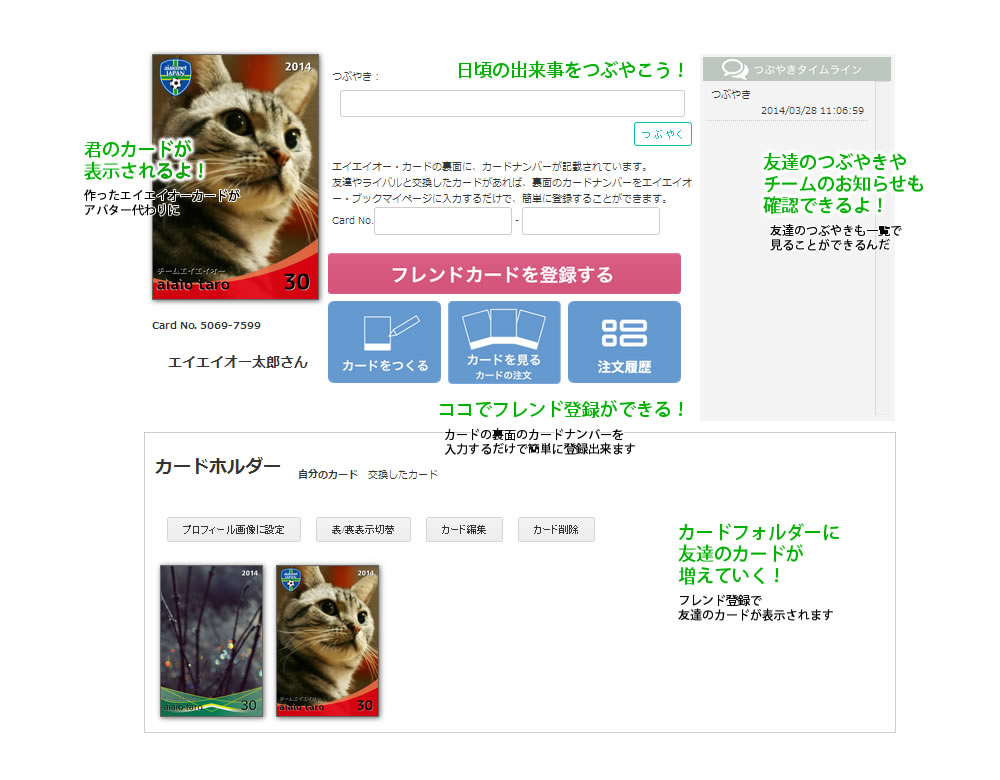Click the つぶやき entry in timeline
The height and width of the screenshot is (780, 1000).
(x=731, y=94)
